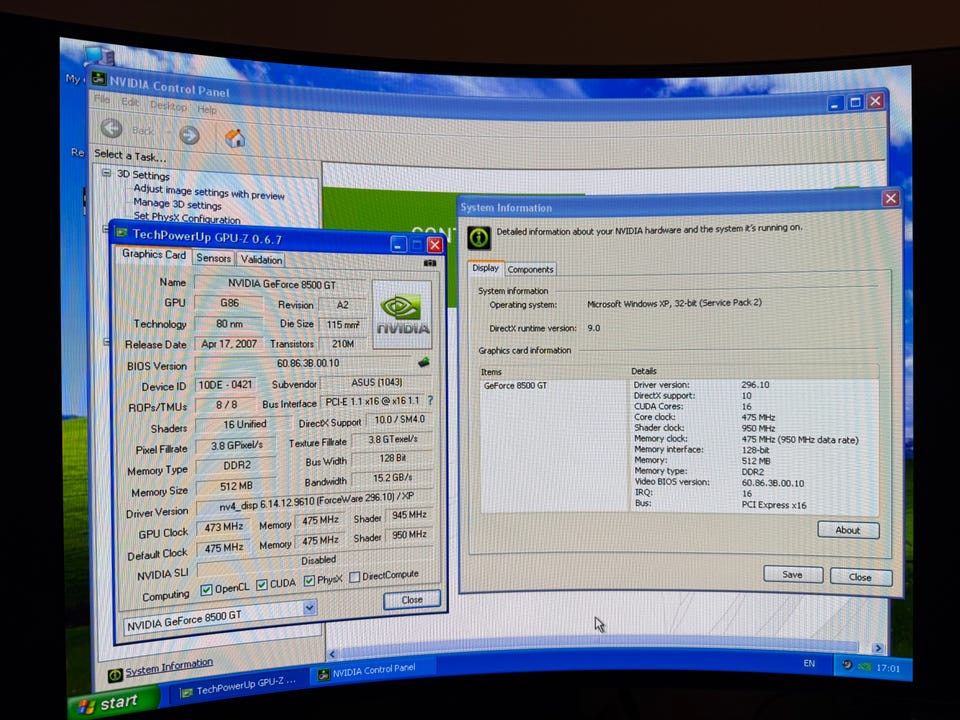Collapse the 3D Settings tree node

point(106,173)
